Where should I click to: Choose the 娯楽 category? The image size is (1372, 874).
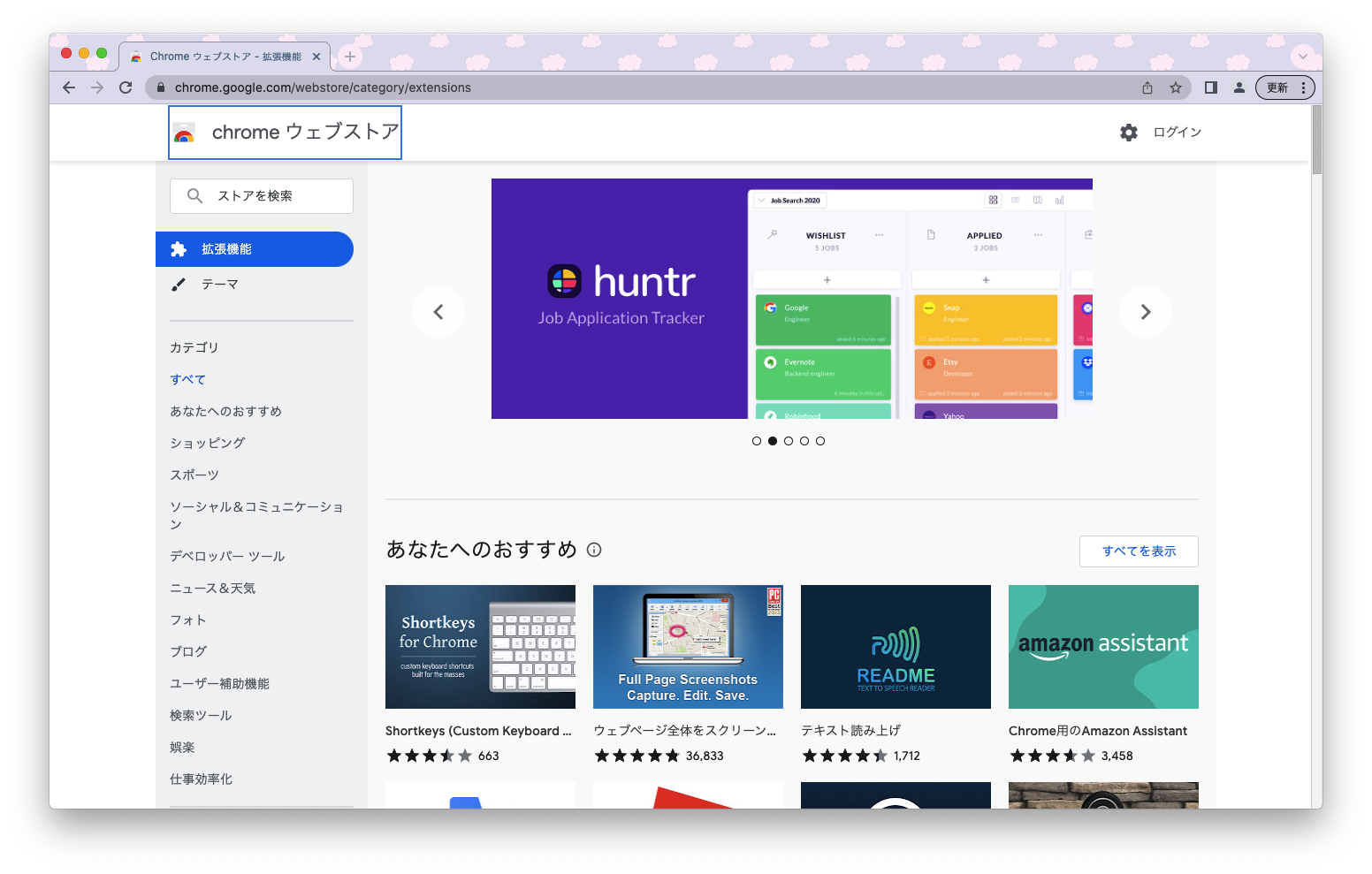[182, 748]
